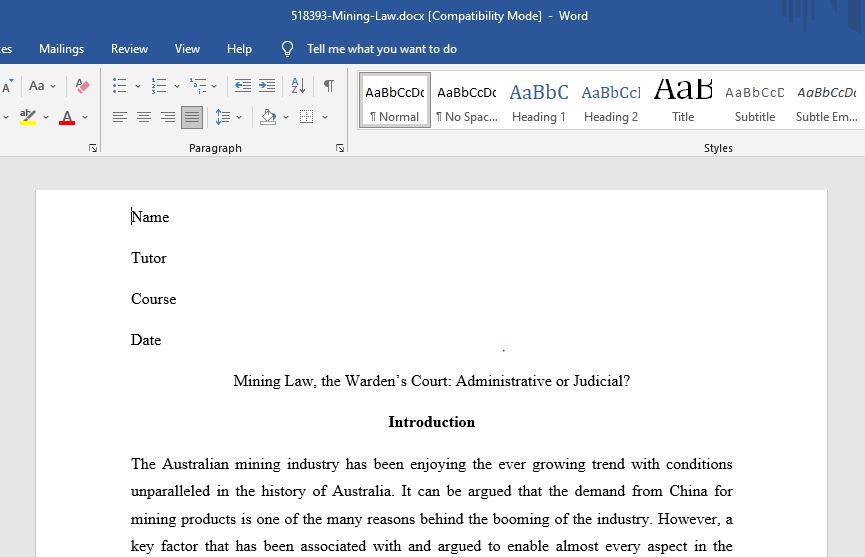The height and width of the screenshot is (557, 865).
Task: Open the font color dropdown arrow
Action: (x=85, y=117)
